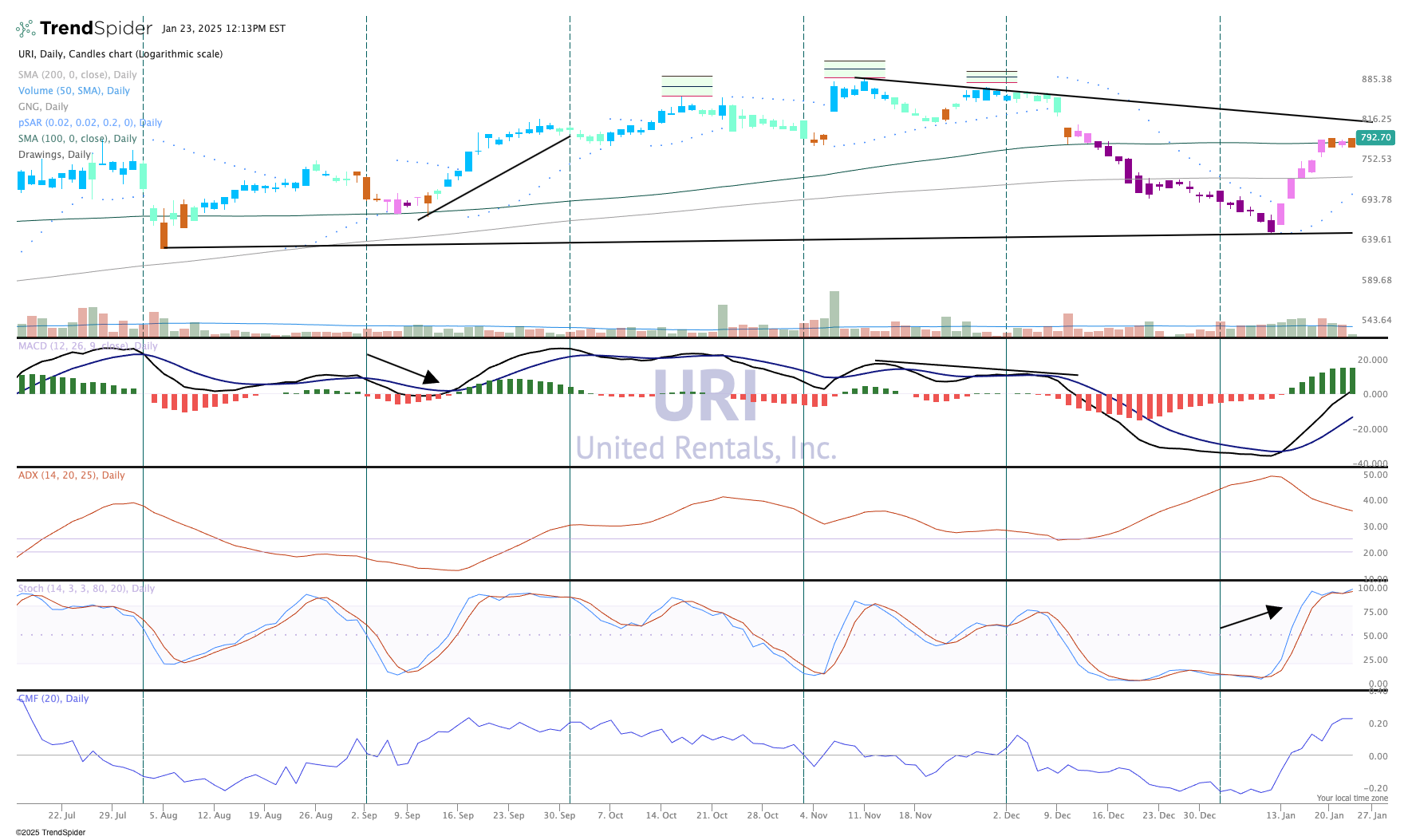1412x840 pixels.
Task: Click the black arrow on the Stoch panel
Action: [x=1251, y=618]
